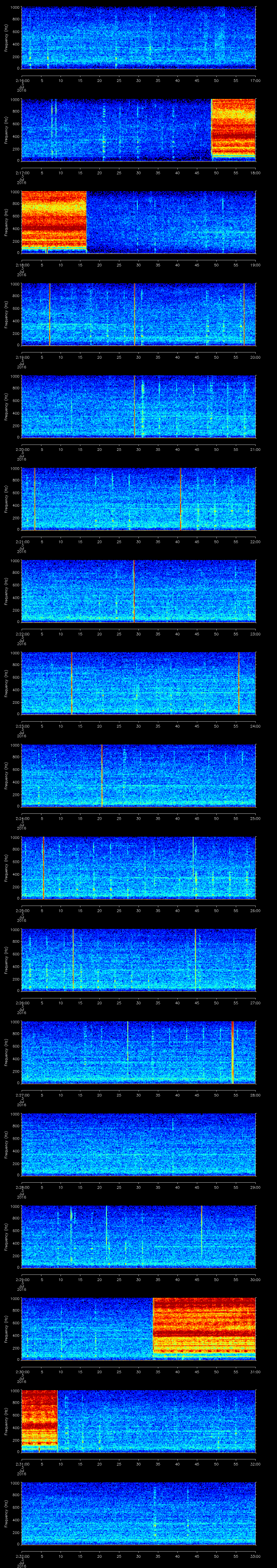277x1568 pixels.
Task: Click the 17:00 end time label
Action: tap(255, 80)
